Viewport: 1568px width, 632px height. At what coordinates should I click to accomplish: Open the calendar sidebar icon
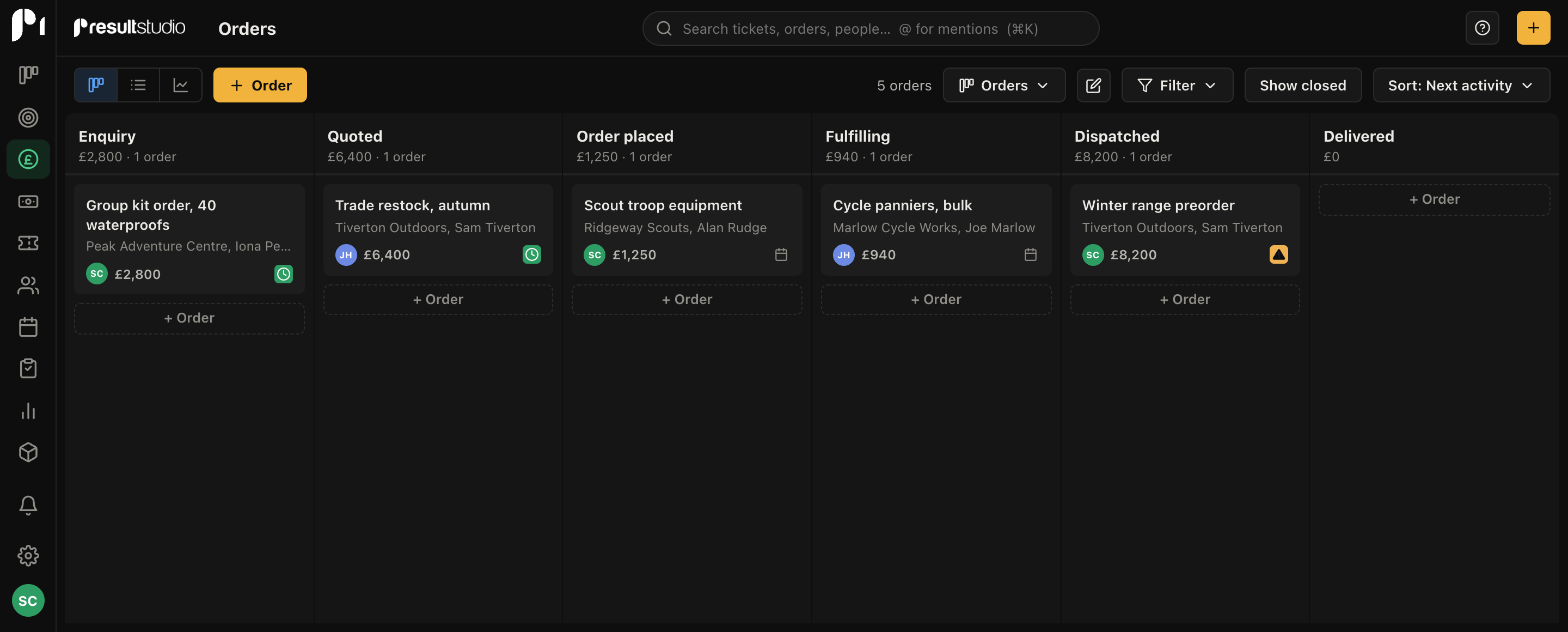pyautogui.click(x=28, y=327)
